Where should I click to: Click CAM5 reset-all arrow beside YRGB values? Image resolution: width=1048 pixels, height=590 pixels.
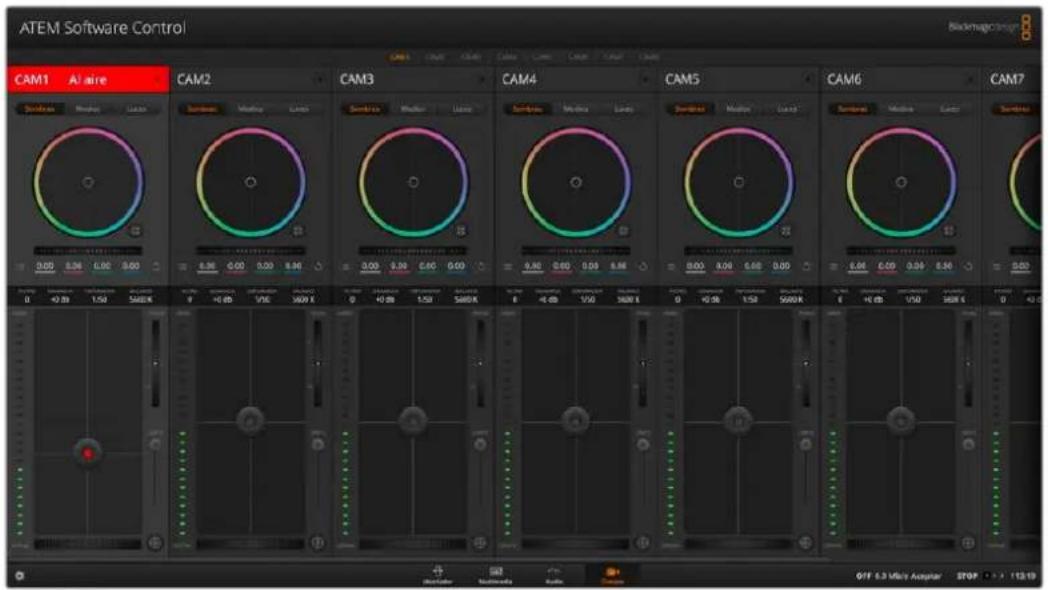[807, 267]
